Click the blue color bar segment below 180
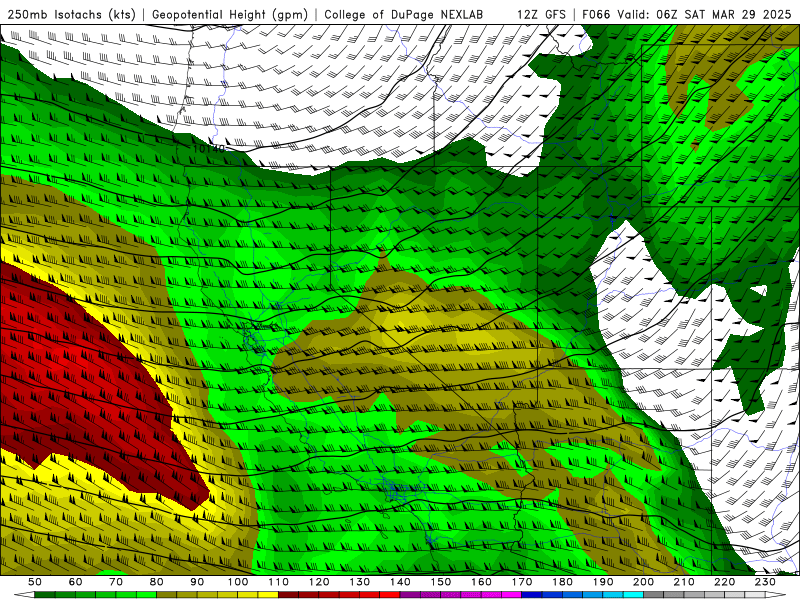Image resolution: width=800 pixels, height=600 pixels. click(573, 595)
